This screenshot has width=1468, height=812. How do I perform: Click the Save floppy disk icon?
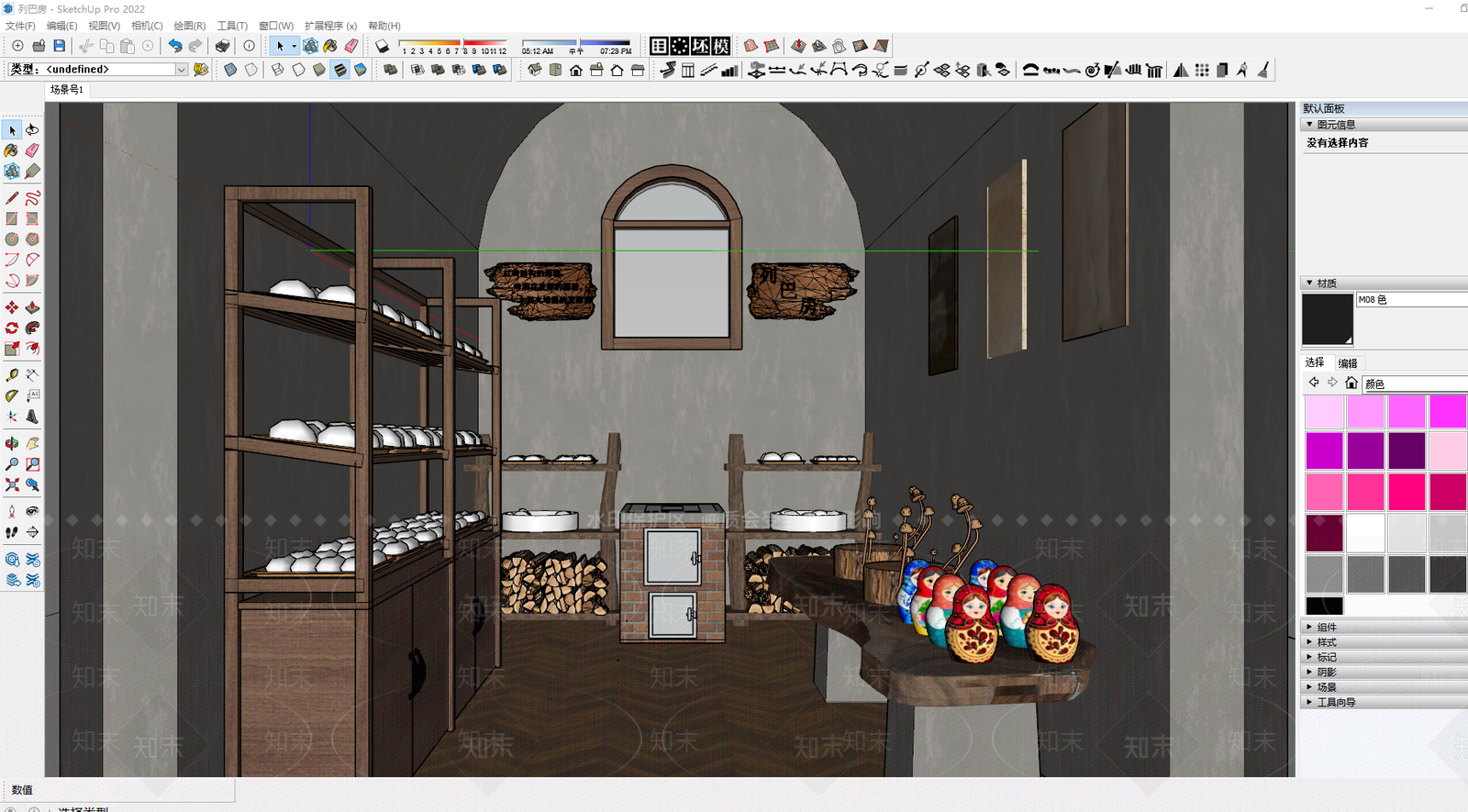click(x=59, y=45)
